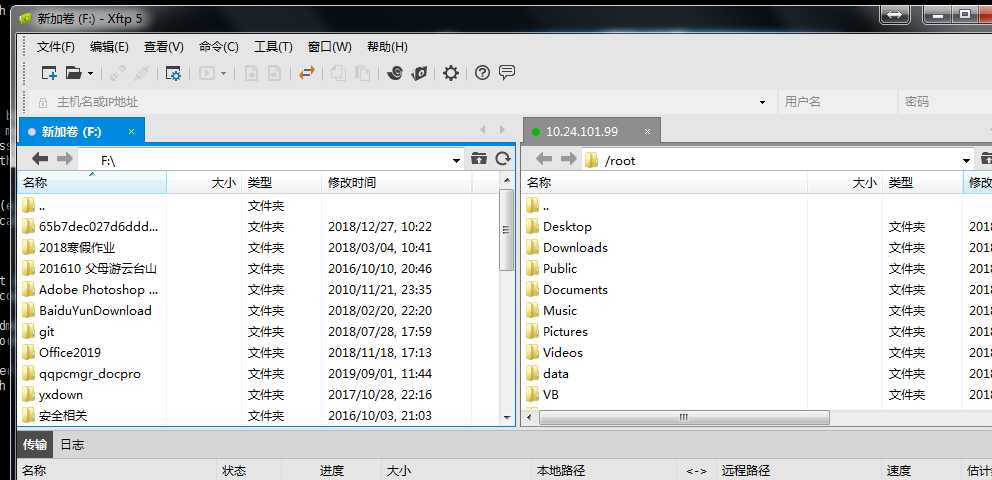
Task: Close the 新加卷 (F:) tab
Action: [132, 132]
